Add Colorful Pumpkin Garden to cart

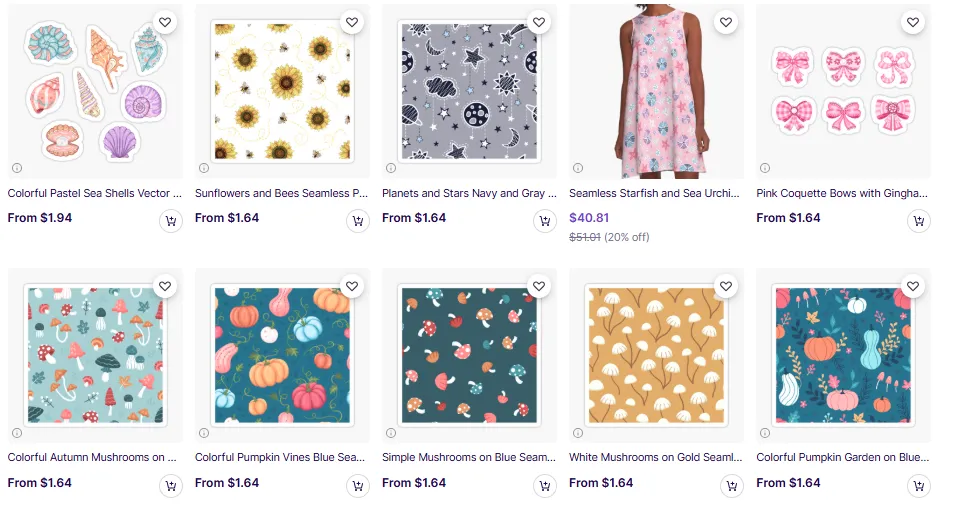(x=919, y=486)
